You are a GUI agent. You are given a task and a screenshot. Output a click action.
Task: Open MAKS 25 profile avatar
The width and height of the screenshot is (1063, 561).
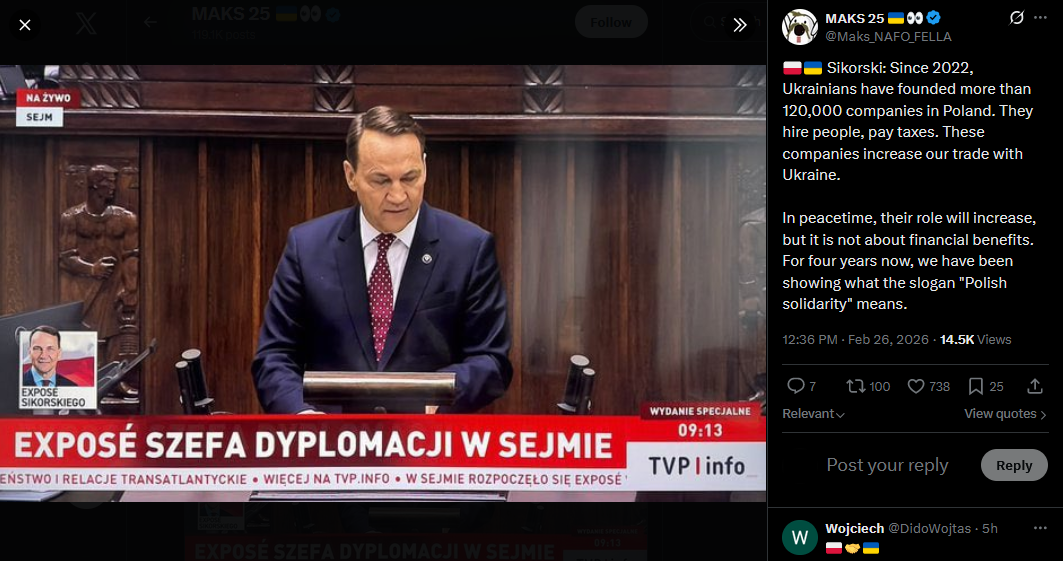[x=799, y=27]
